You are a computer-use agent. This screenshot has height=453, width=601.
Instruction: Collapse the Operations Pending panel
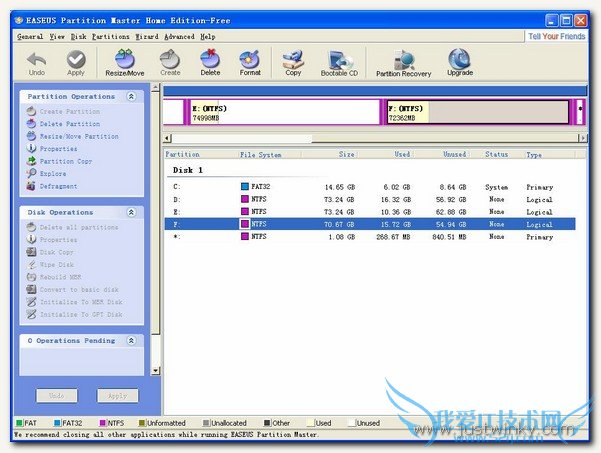[130, 341]
